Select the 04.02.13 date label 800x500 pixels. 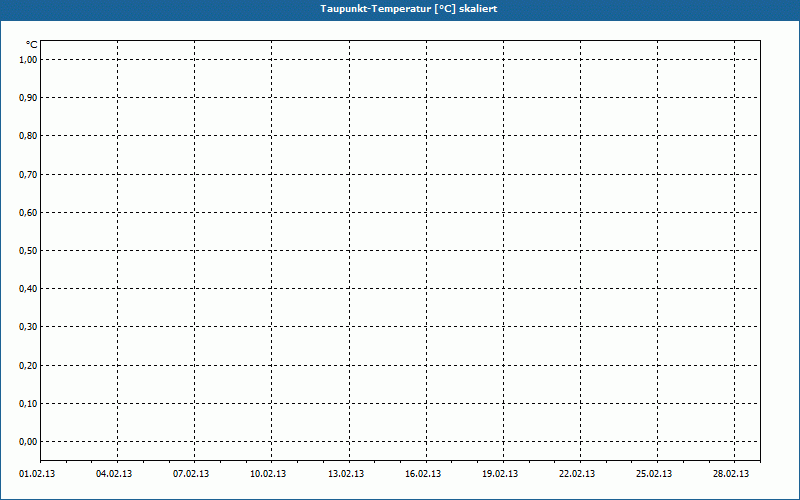click(x=114, y=474)
